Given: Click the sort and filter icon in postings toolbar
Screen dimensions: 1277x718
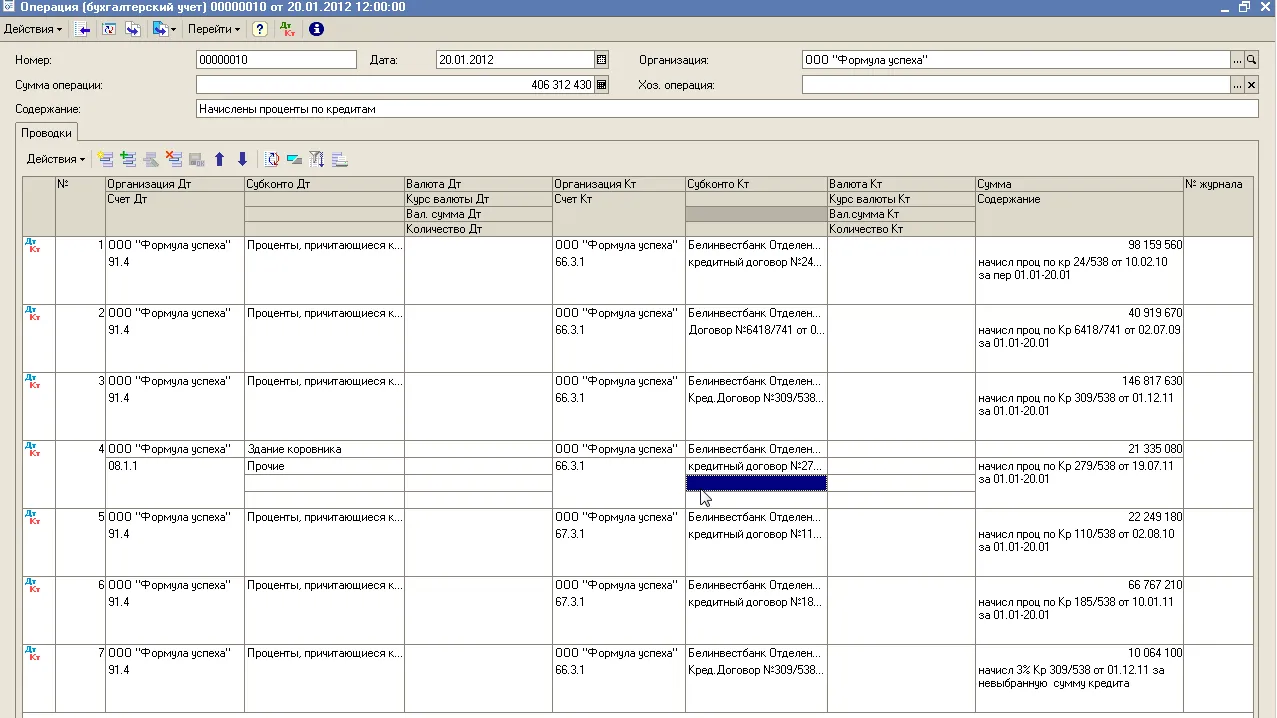Looking at the screenshot, I should [317, 159].
